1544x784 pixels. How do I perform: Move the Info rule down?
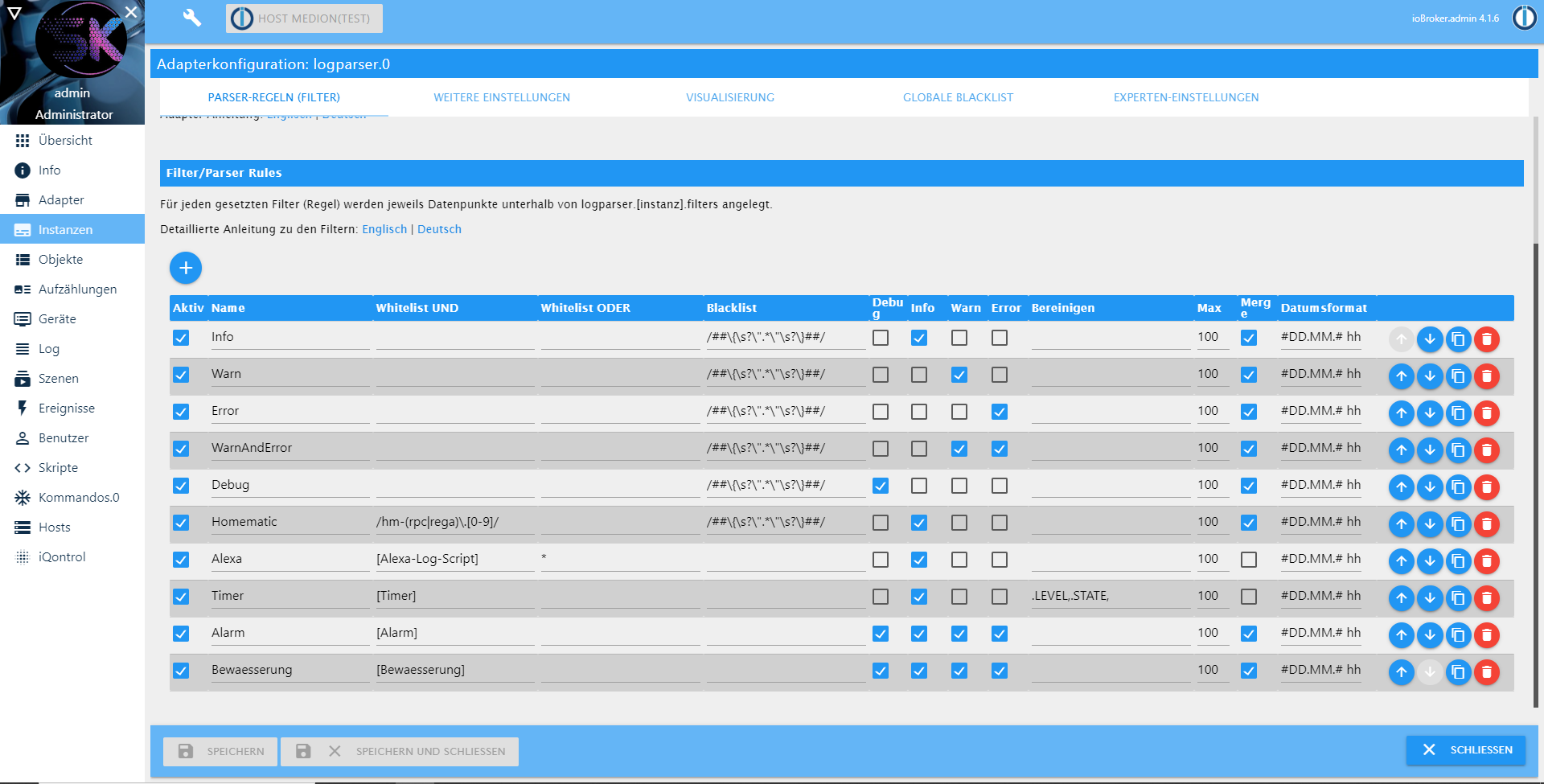click(1430, 339)
